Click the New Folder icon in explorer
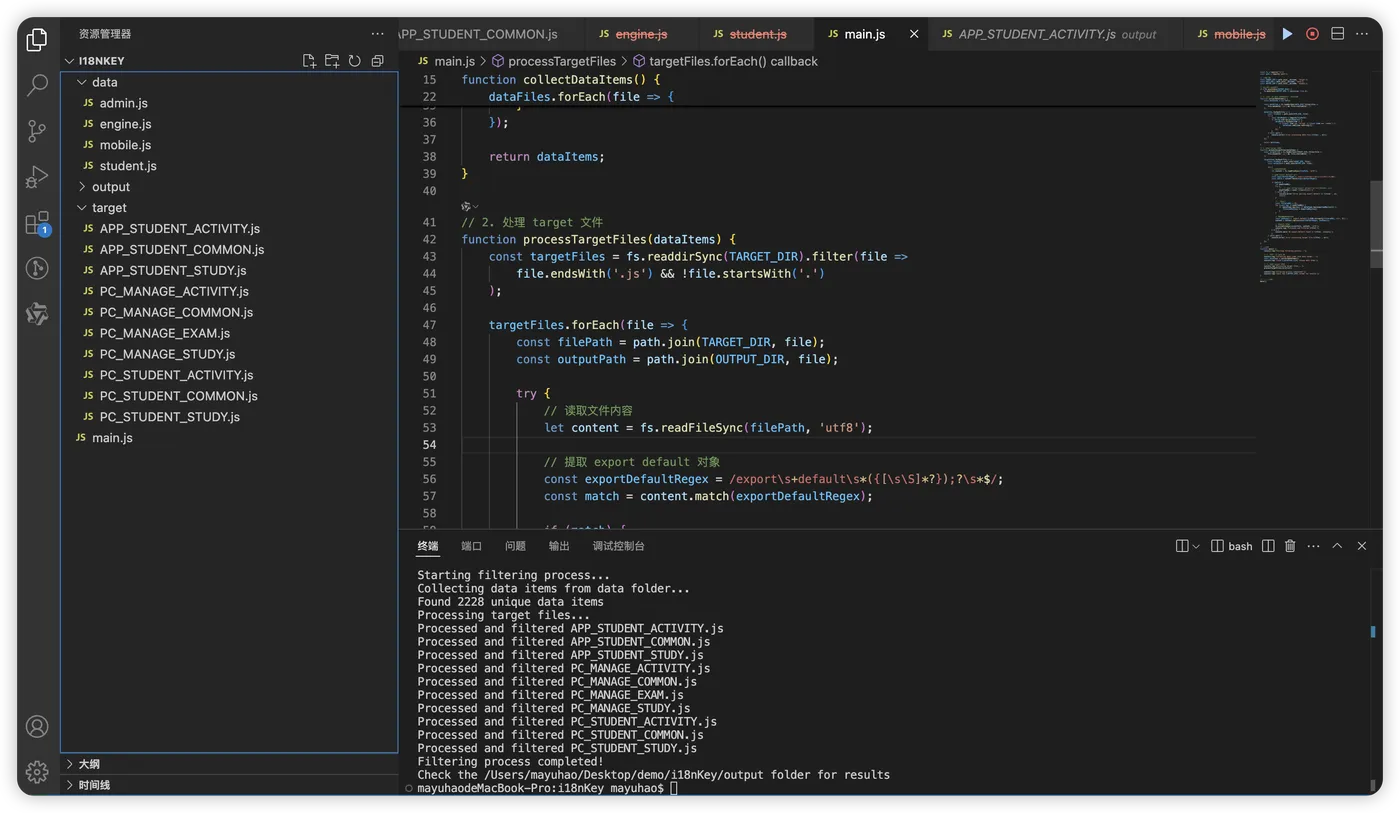Image resolution: width=1400 pixels, height=813 pixels. pos(332,61)
